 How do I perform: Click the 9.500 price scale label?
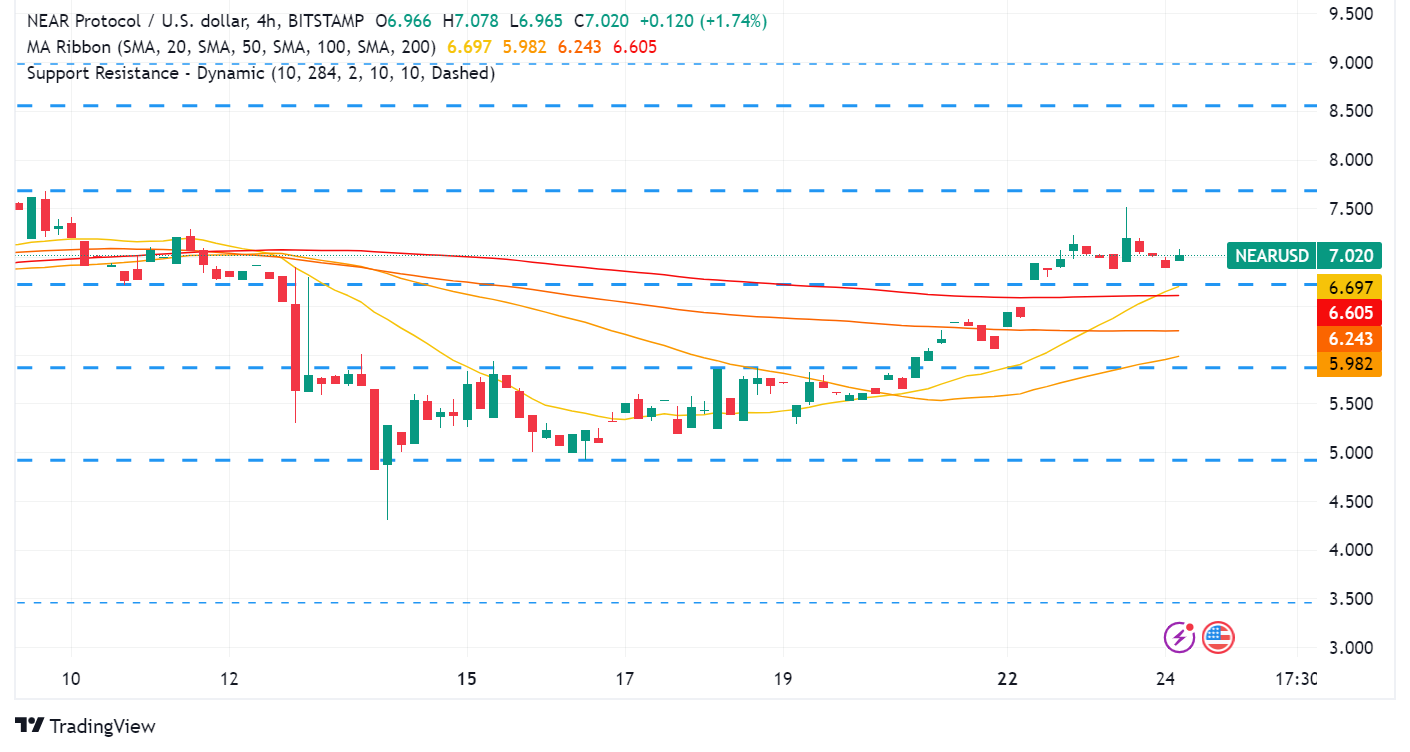point(1350,14)
